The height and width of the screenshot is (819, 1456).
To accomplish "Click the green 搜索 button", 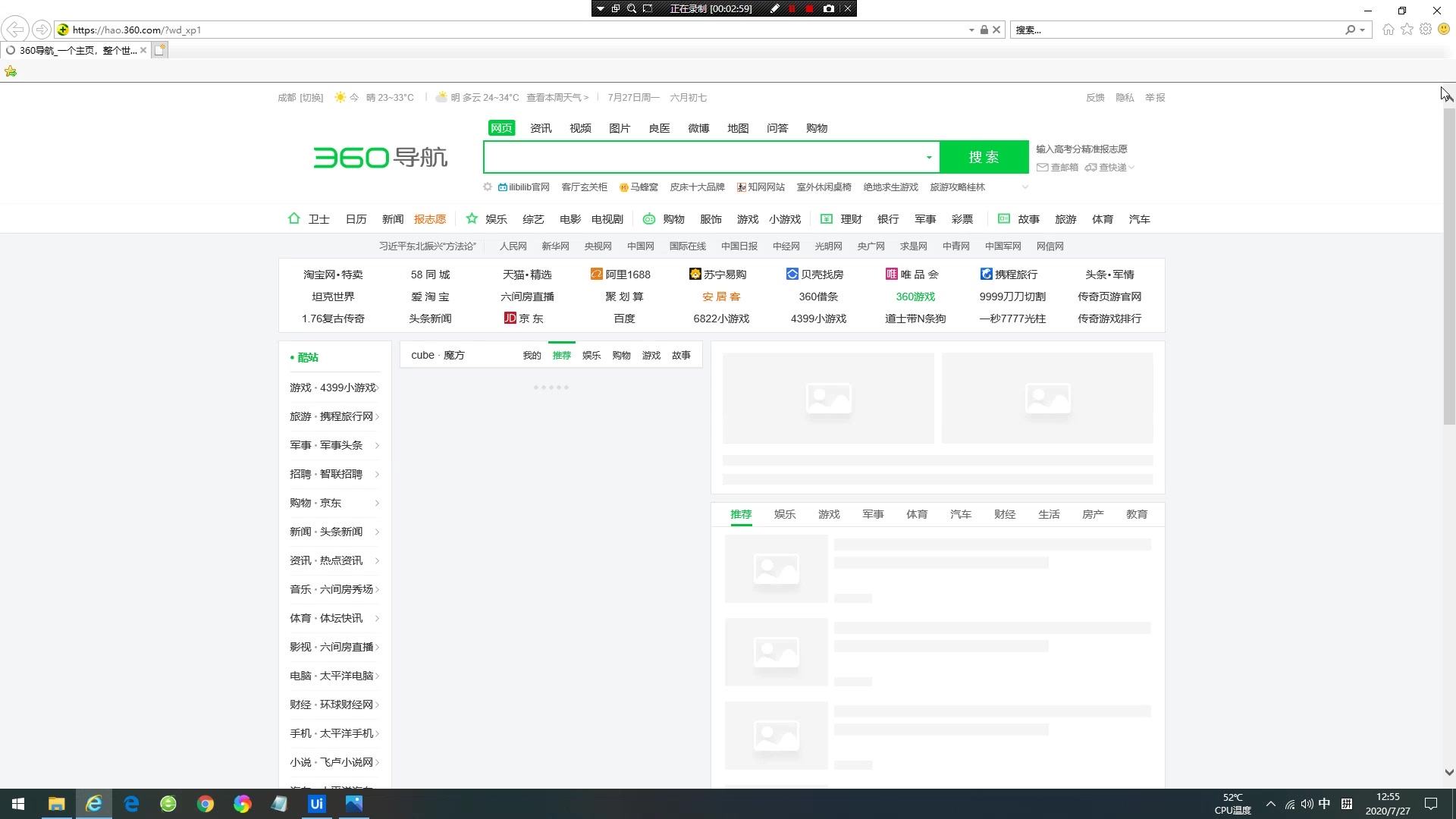I will coord(984,157).
